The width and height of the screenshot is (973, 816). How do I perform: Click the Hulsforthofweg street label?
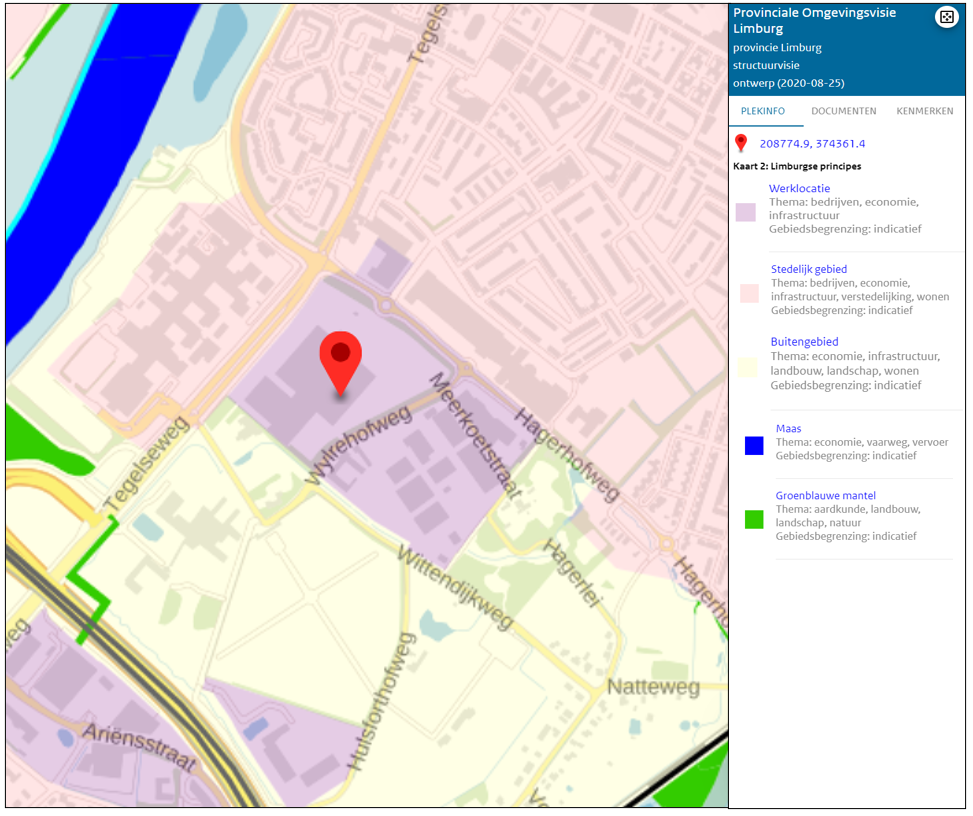pos(381,702)
